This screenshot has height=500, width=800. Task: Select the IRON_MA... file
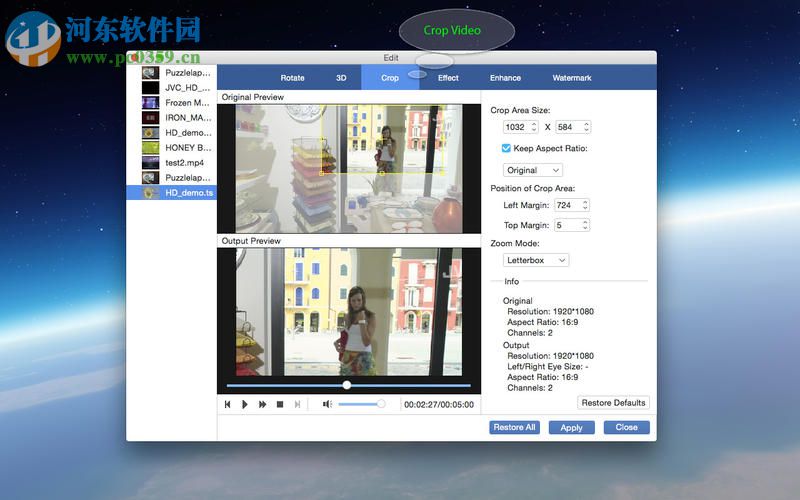coord(171,117)
